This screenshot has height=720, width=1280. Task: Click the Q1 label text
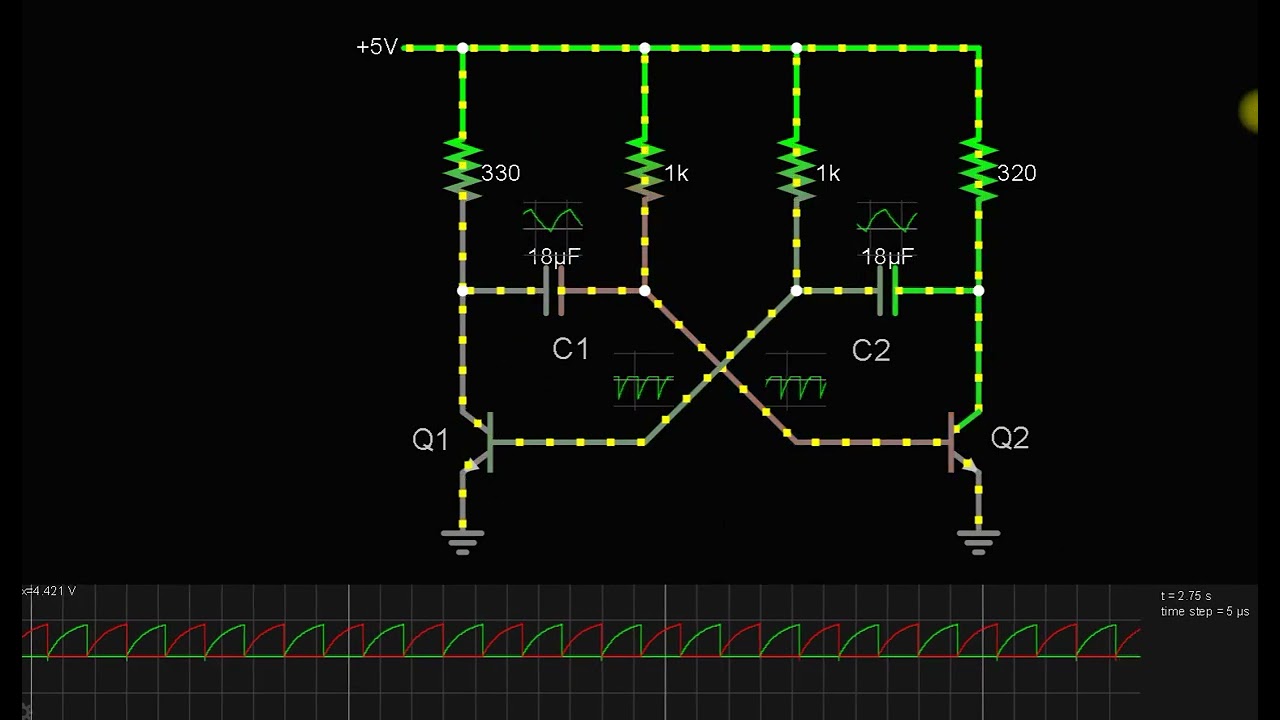[x=431, y=439]
